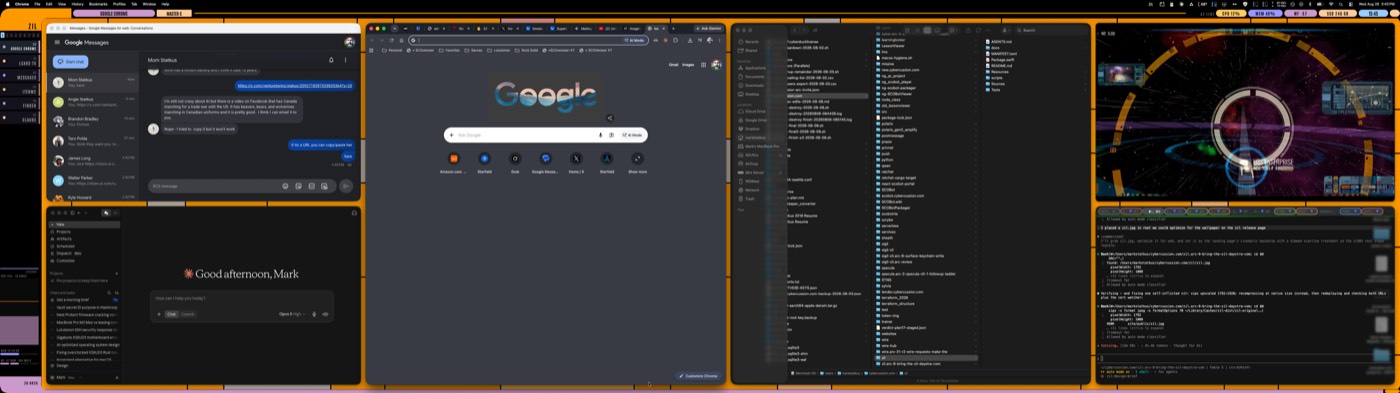The height and width of the screenshot is (393, 1400).
Task: Click the voice search microphone icon
Action: pyautogui.click(x=600, y=134)
